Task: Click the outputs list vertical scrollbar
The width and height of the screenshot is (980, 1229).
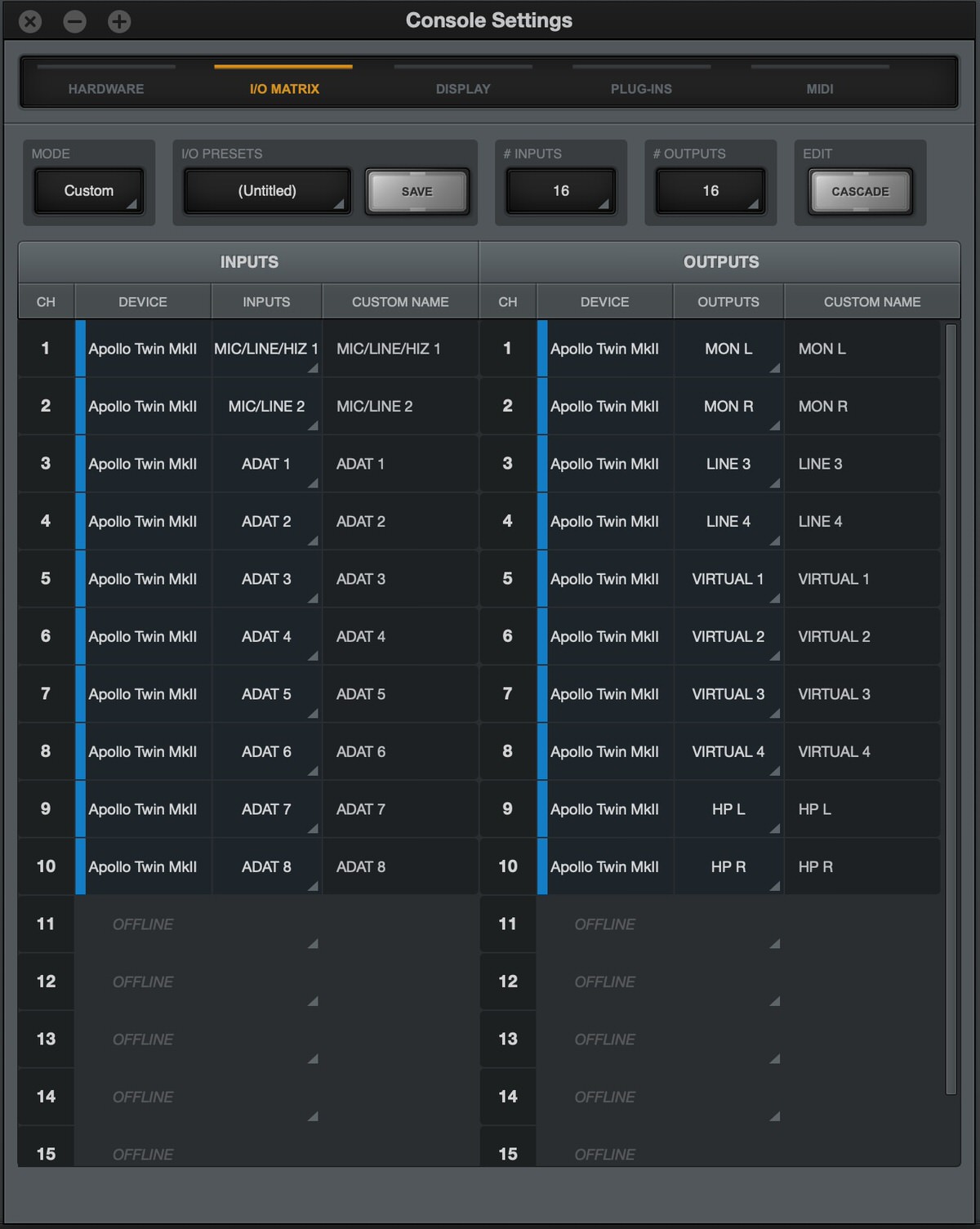Action: (951, 709)
